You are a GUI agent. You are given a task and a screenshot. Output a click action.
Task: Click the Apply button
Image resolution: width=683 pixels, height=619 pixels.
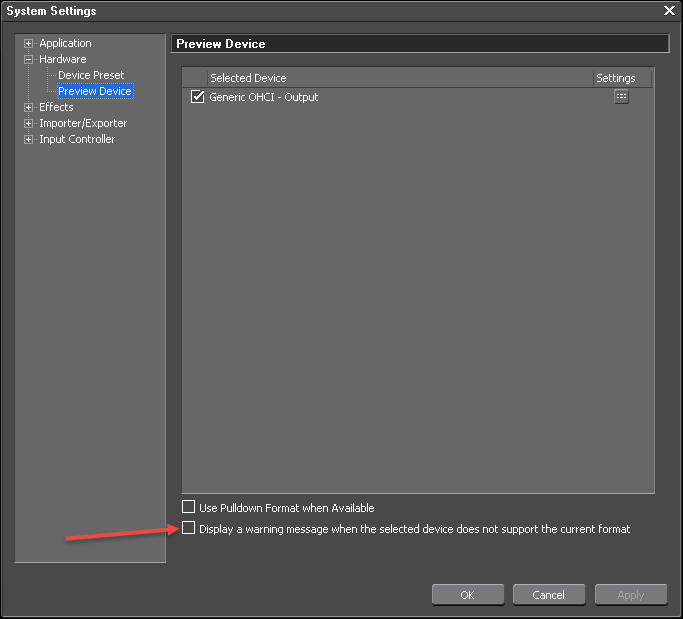pos(630,595)
